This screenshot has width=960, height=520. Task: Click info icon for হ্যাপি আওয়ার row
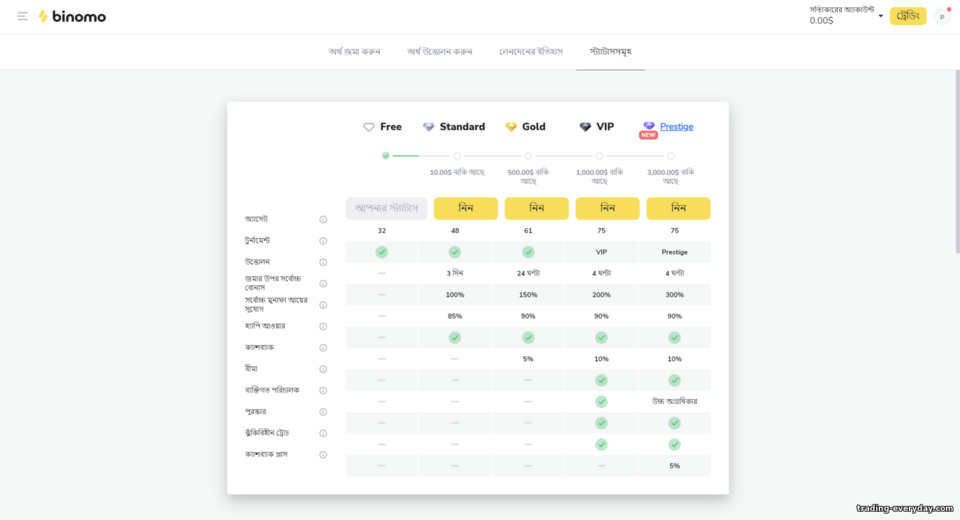323,326
